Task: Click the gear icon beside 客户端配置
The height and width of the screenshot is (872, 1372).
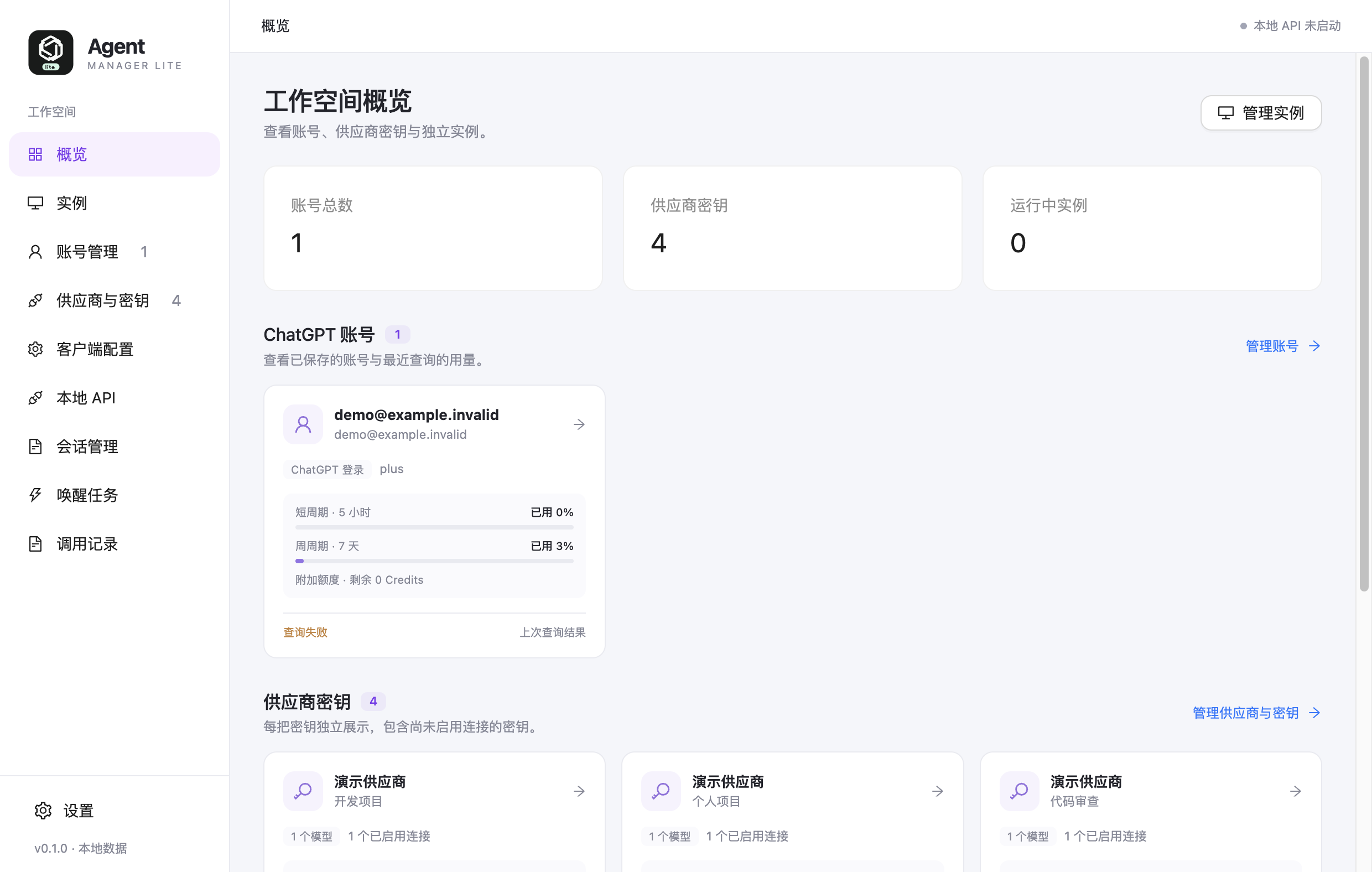Action: (x=35, y=349)
